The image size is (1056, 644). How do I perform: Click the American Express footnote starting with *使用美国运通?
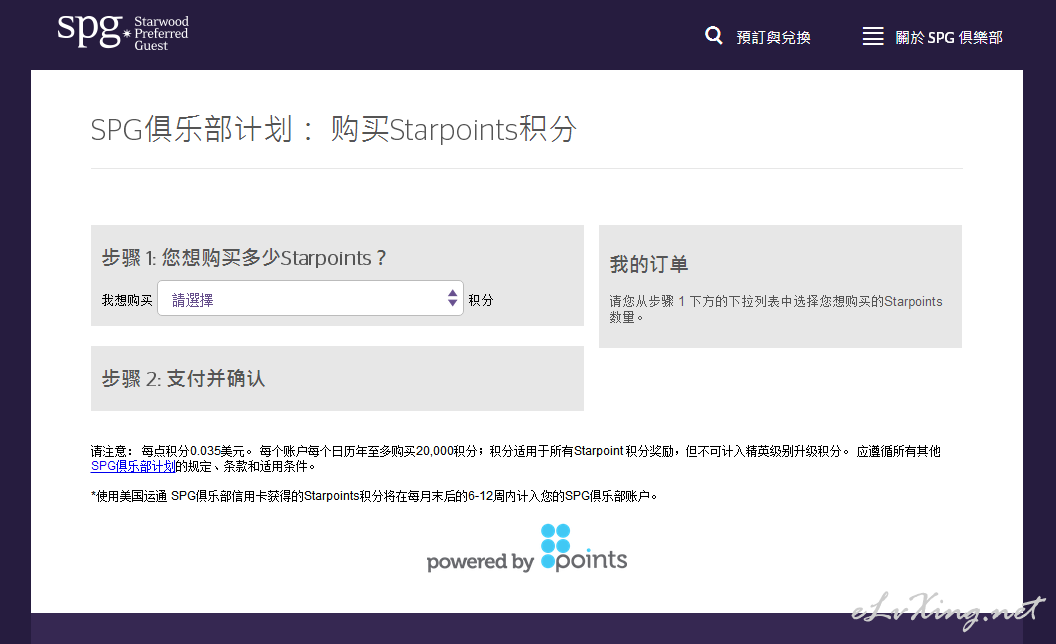click(x=374, y=496)
